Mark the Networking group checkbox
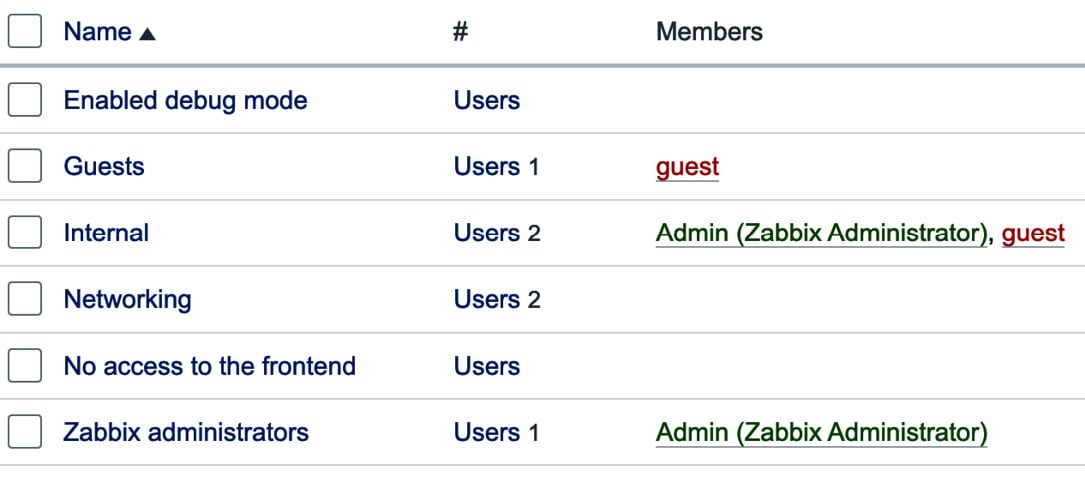This screenshot has height=483, width=1085. point(25,299)
